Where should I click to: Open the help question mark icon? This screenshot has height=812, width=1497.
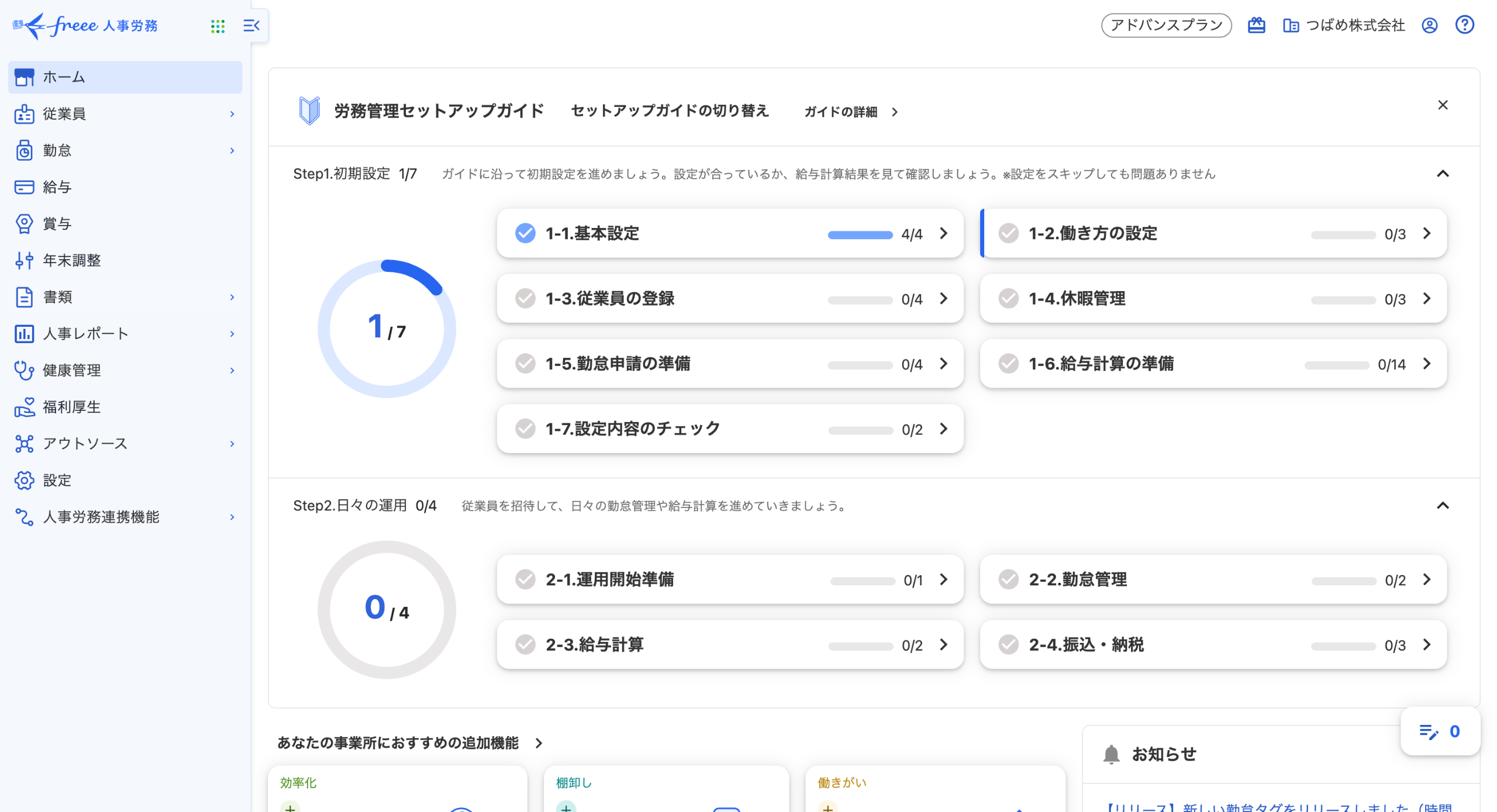(1464, 25)
